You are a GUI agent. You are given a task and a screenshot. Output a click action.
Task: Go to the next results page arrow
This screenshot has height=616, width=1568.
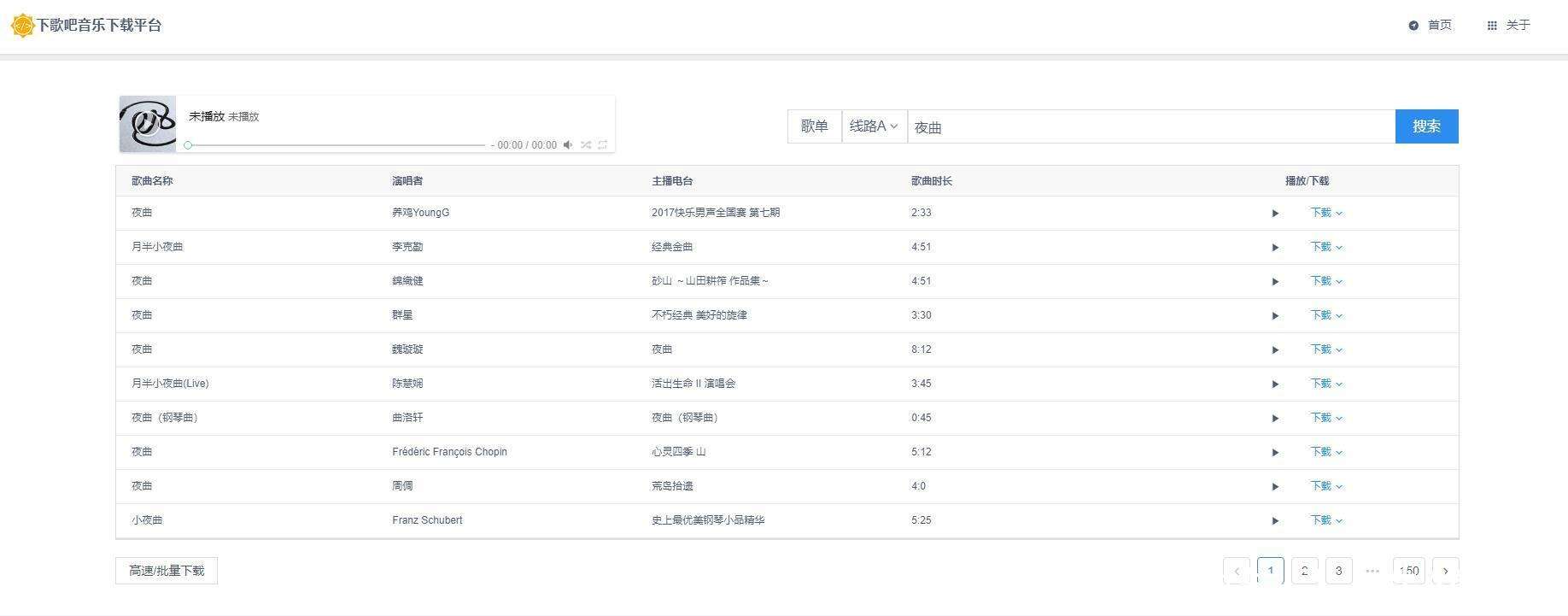1445,571
